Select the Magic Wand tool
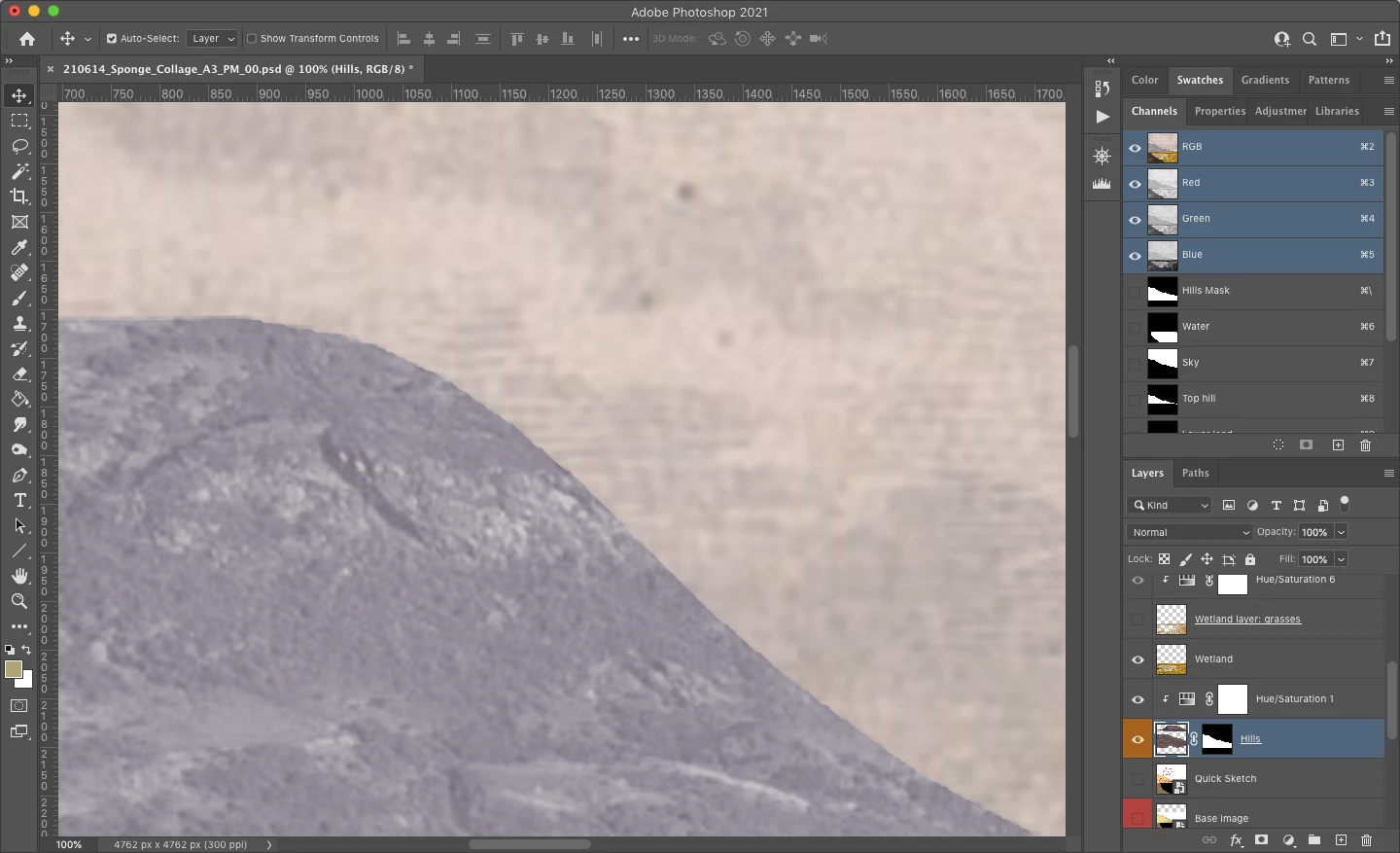Viewport: 1400px width, 853px height. coord(19,171)
